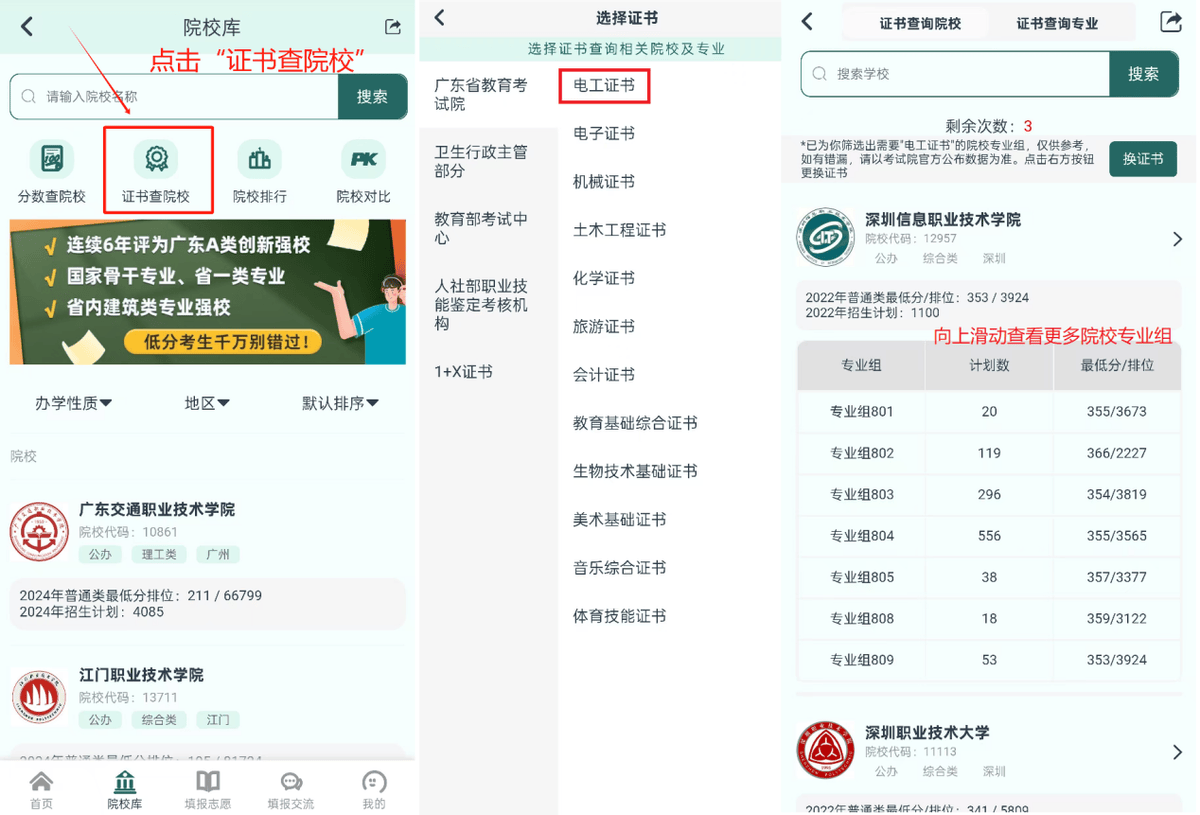Select 教育部考试中心 category
This screenshot has width=1200, height=815.
(x=488, y=228)
